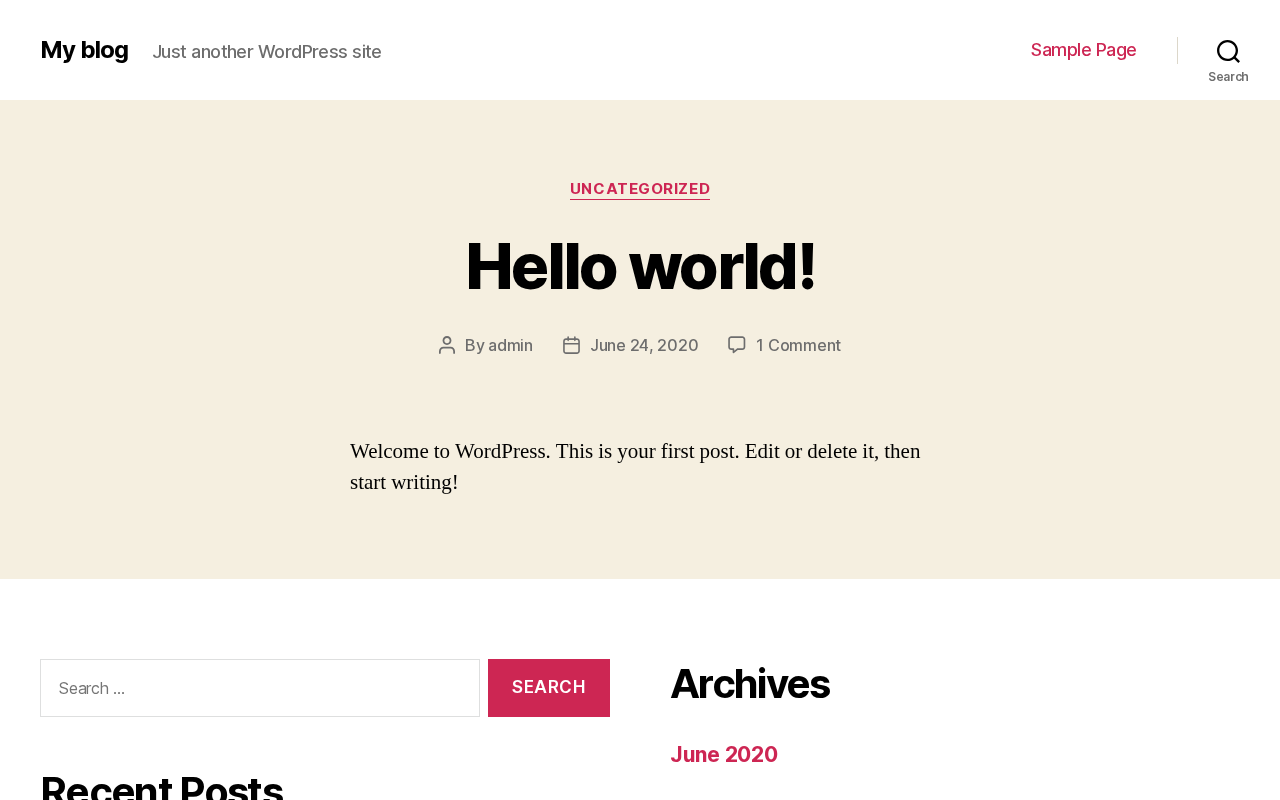View the 1 Comment link
The height and width of the screenshot is (800, 1280).
click(798, 345)
